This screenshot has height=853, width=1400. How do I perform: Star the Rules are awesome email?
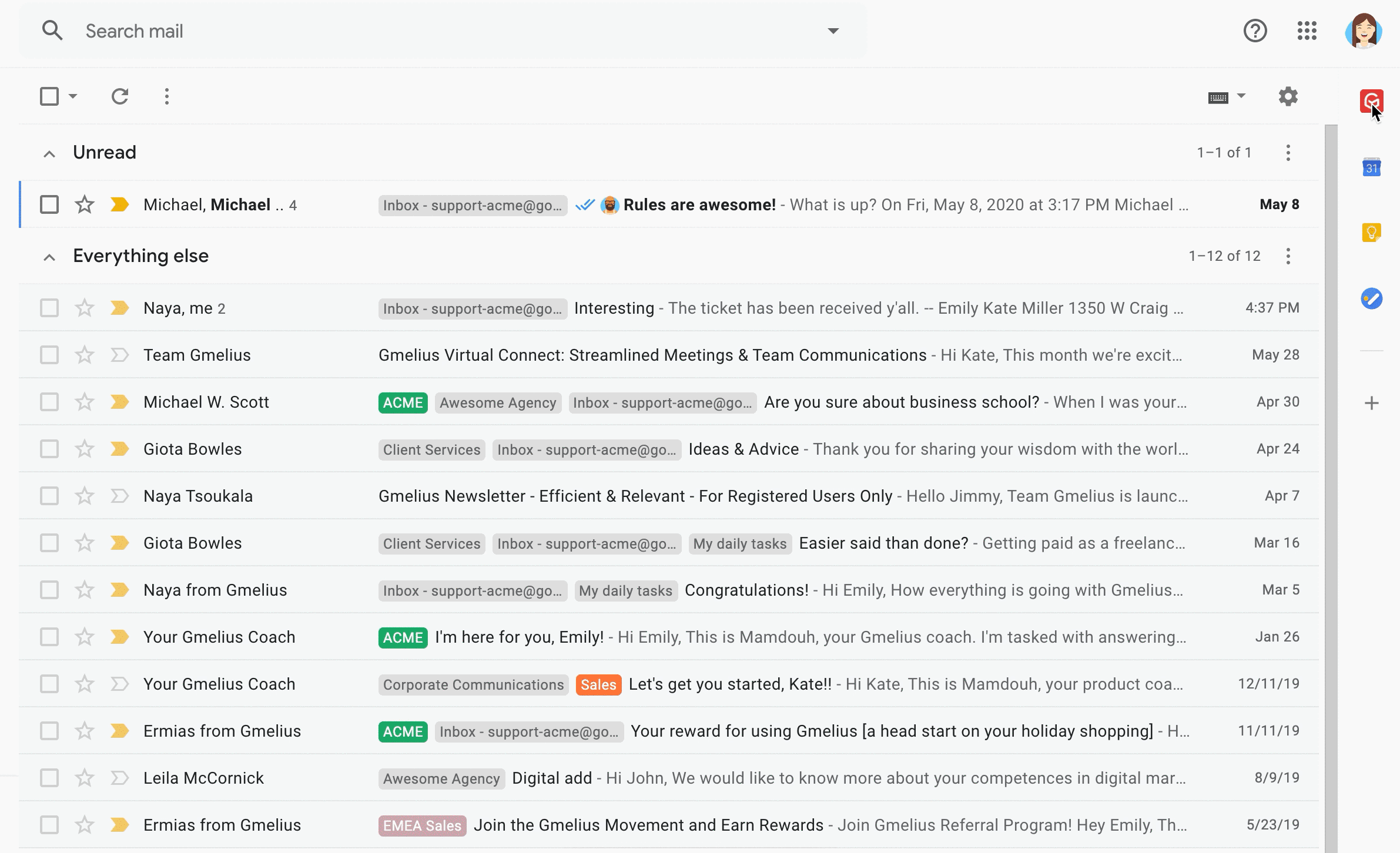click(x=85, y=204)
